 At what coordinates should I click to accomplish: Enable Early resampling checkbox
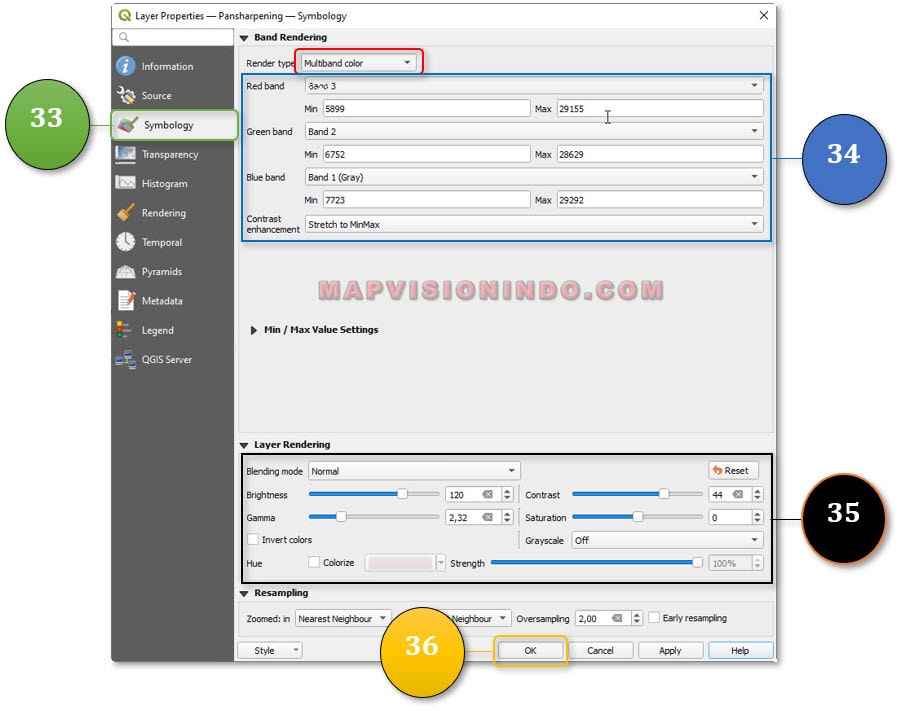(654, 618)
